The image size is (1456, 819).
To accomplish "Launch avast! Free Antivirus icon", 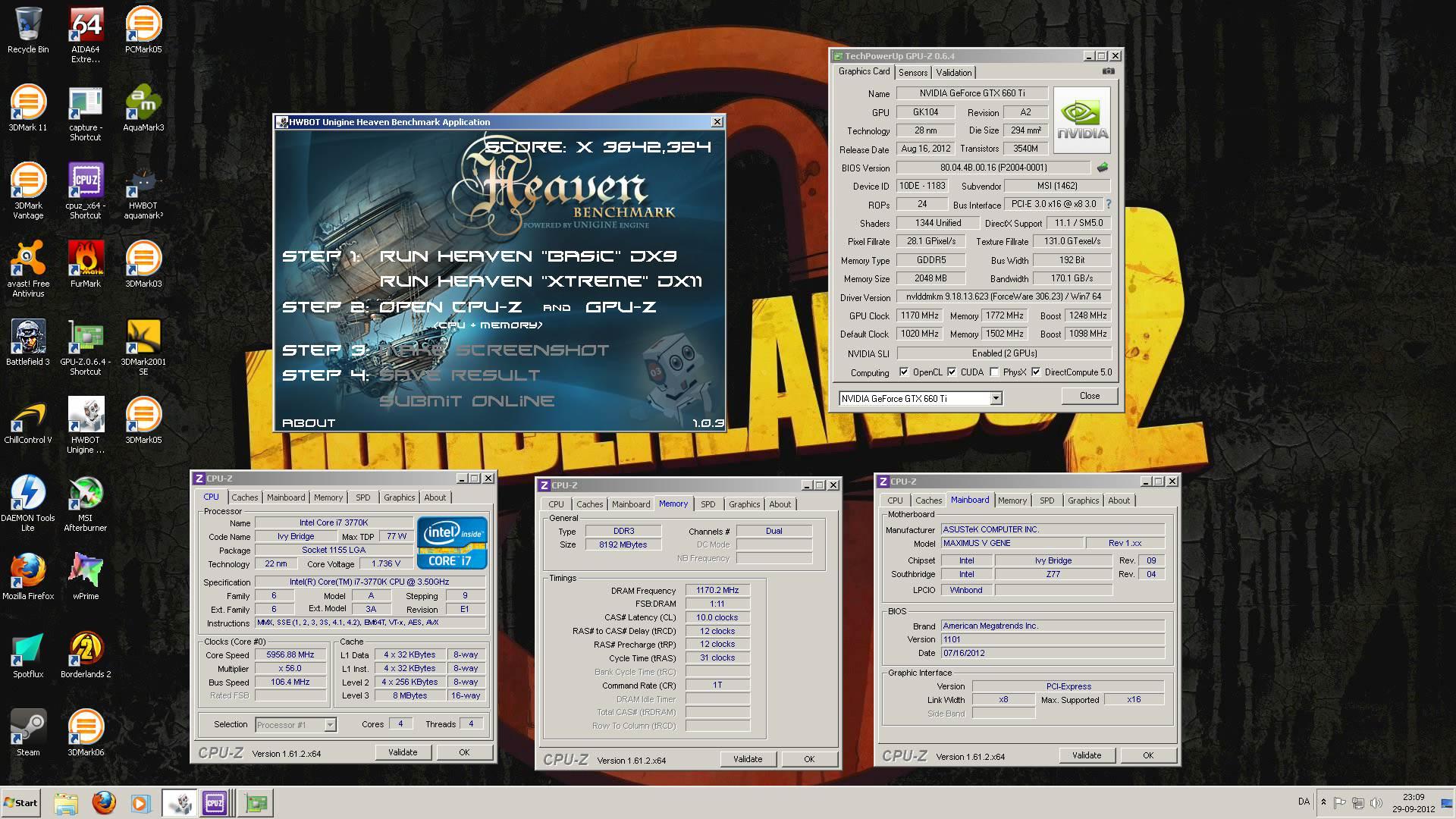I will [x=28, y=269].
